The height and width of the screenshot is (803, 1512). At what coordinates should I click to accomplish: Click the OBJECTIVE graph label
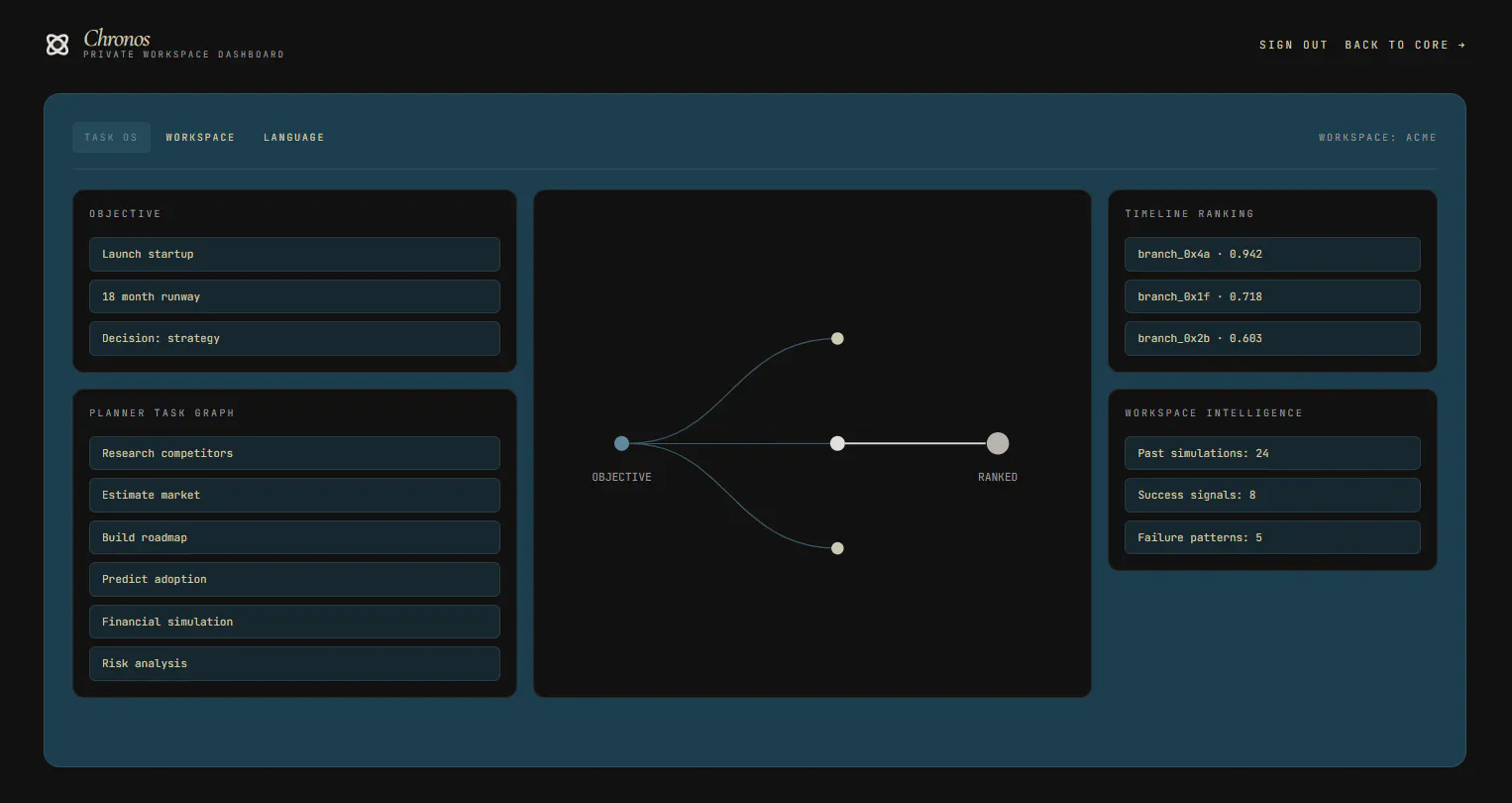(x=621, y=477)
